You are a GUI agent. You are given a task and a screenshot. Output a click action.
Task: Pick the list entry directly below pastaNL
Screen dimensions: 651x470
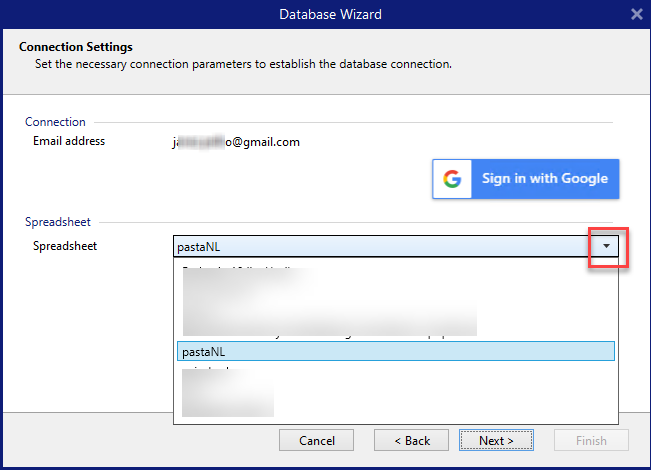click(x=220, y=370)
